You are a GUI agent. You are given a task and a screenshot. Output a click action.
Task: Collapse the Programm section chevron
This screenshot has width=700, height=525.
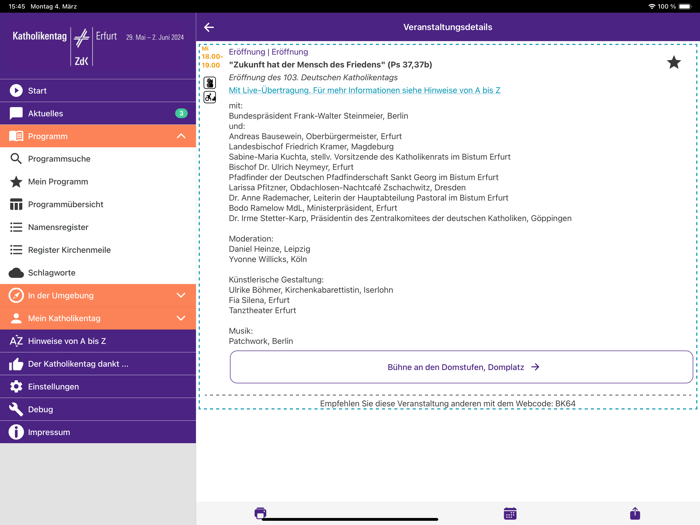(x=181, y=136)
